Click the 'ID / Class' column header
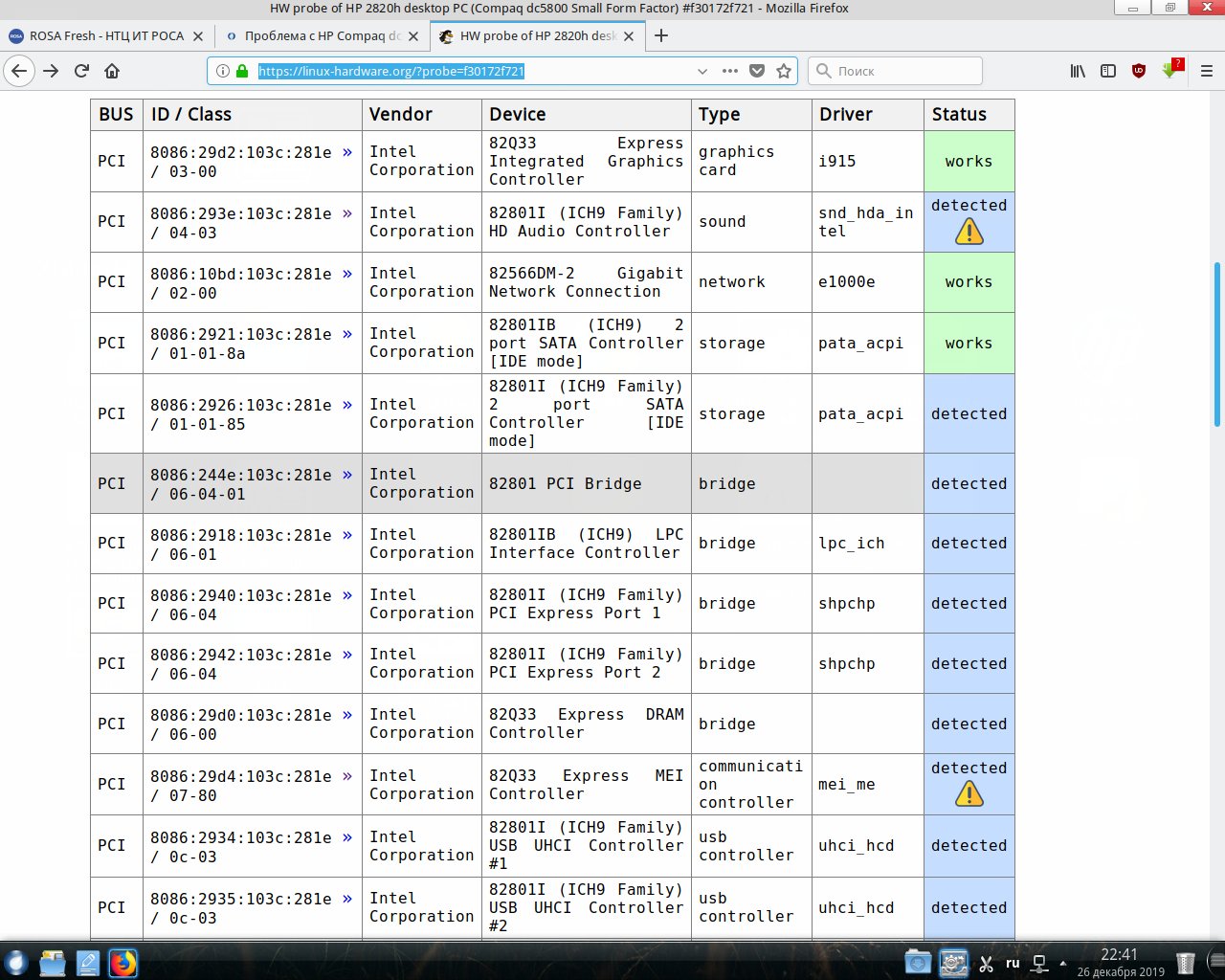This screenshot has height=980, width=1225. (x=253, y=115)
